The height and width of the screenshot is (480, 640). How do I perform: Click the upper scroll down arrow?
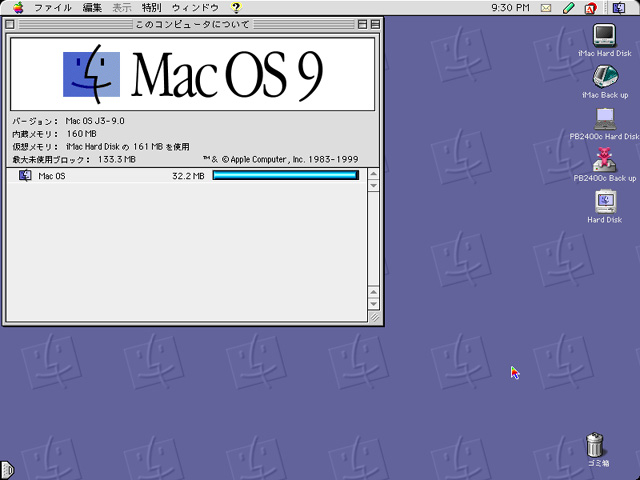pos(373,185)
